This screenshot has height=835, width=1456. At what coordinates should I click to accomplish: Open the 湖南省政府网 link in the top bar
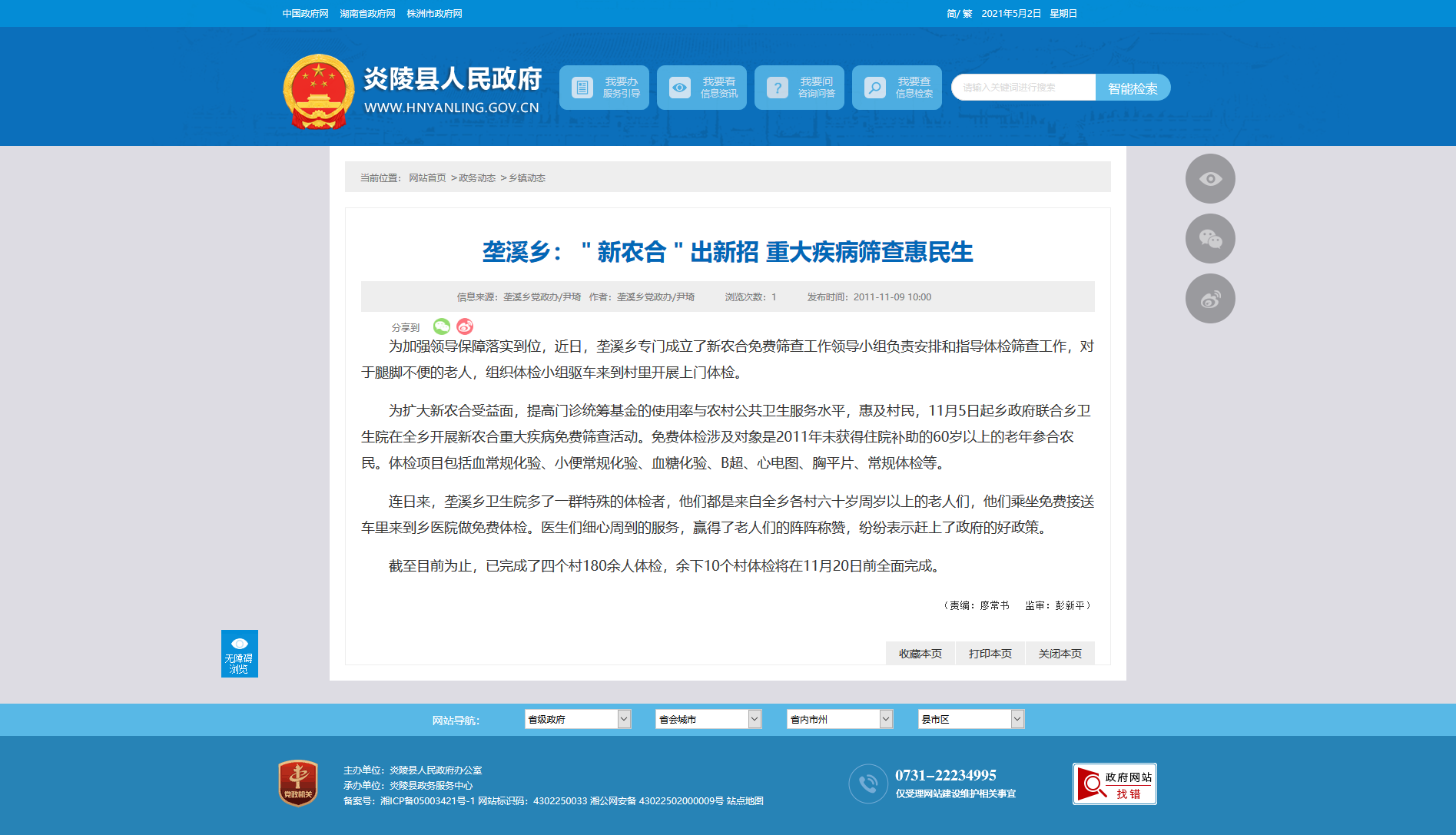[367, 14]
